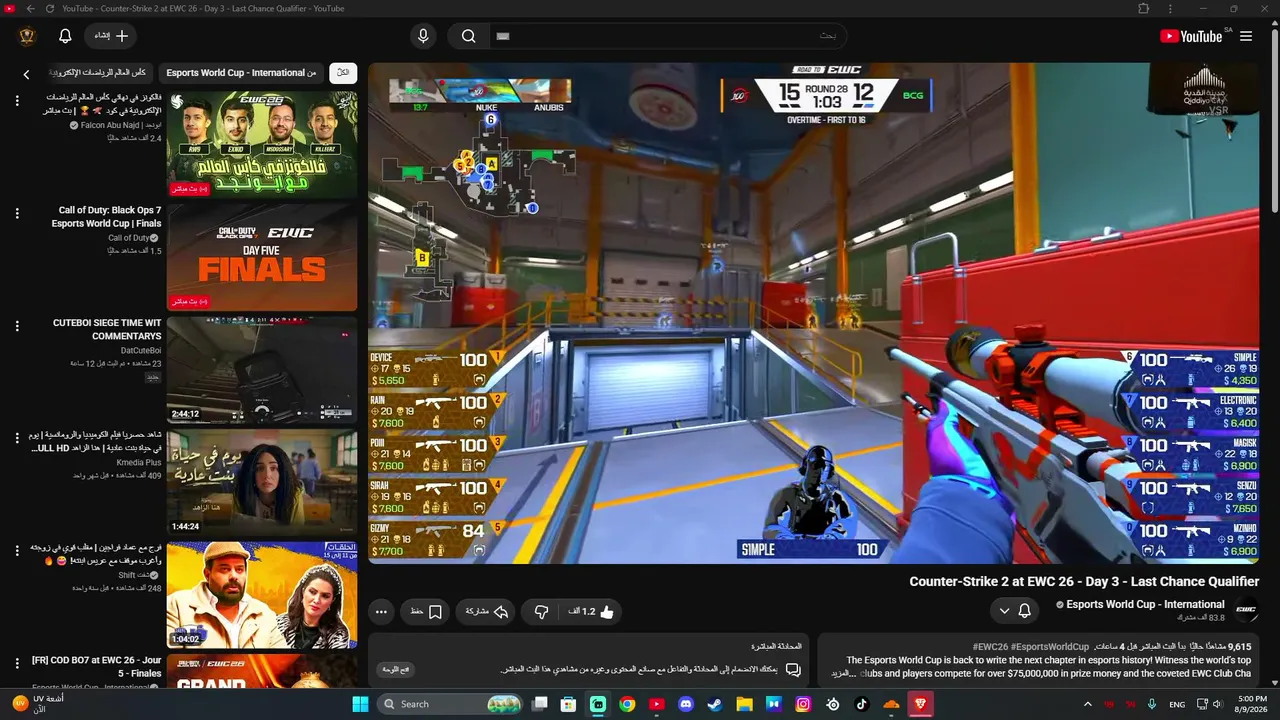
Task: Start voice search with microphone icon
Action: point(423,36)
